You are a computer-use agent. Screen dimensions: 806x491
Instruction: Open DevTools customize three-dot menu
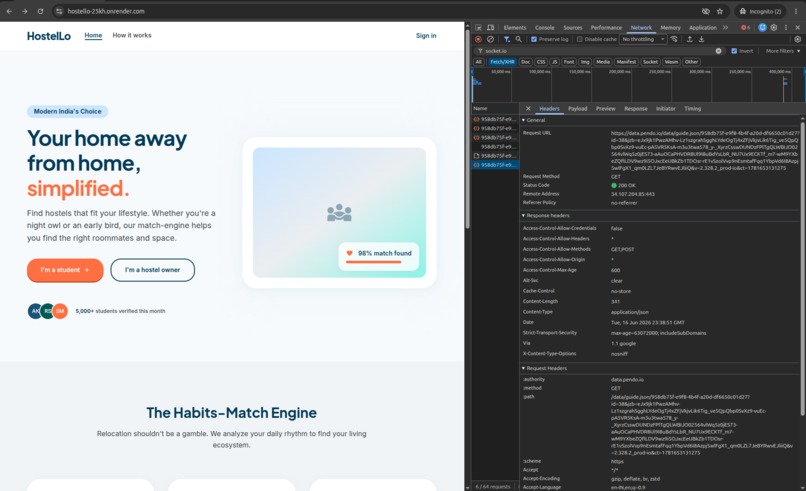(x=785, y=27)
